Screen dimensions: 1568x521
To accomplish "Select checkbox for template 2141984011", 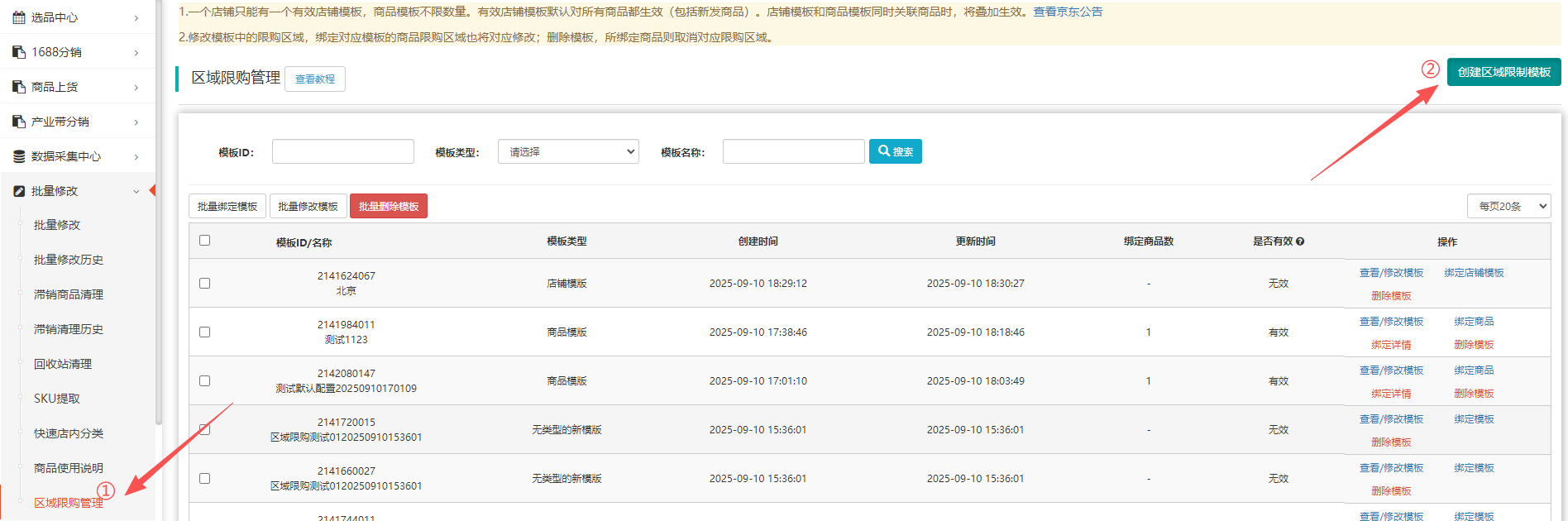I will coord(205,332).
